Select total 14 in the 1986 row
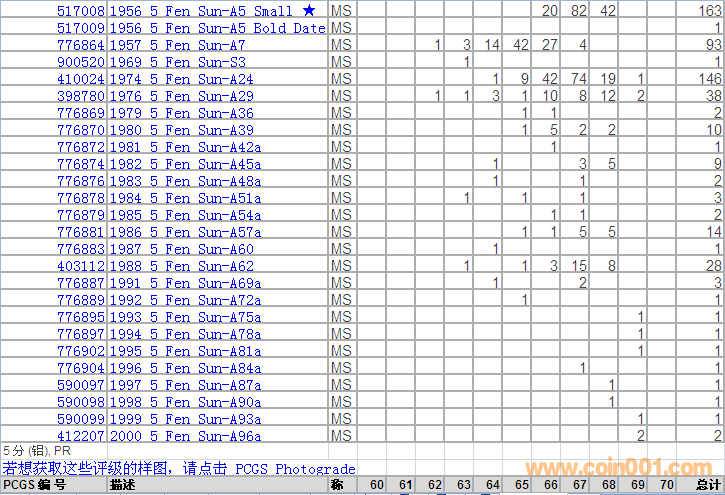 (x=713, y=232)
